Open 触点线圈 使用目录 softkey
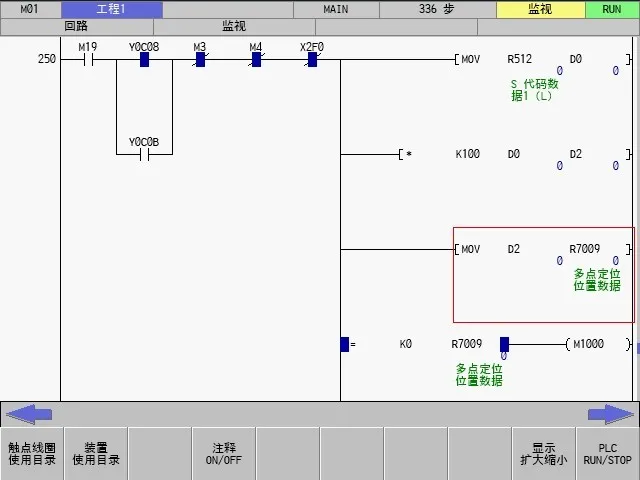The image size is (640, 480). point(32,454)
